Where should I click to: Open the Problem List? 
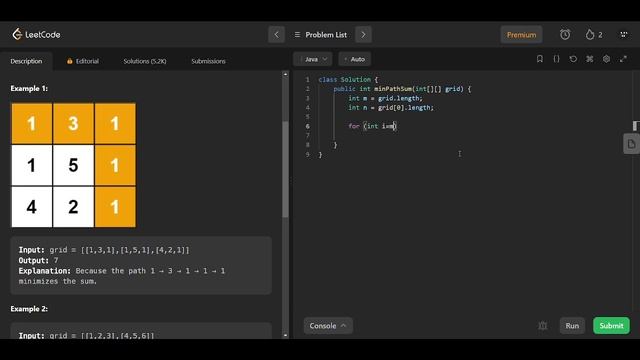point(320,35)
